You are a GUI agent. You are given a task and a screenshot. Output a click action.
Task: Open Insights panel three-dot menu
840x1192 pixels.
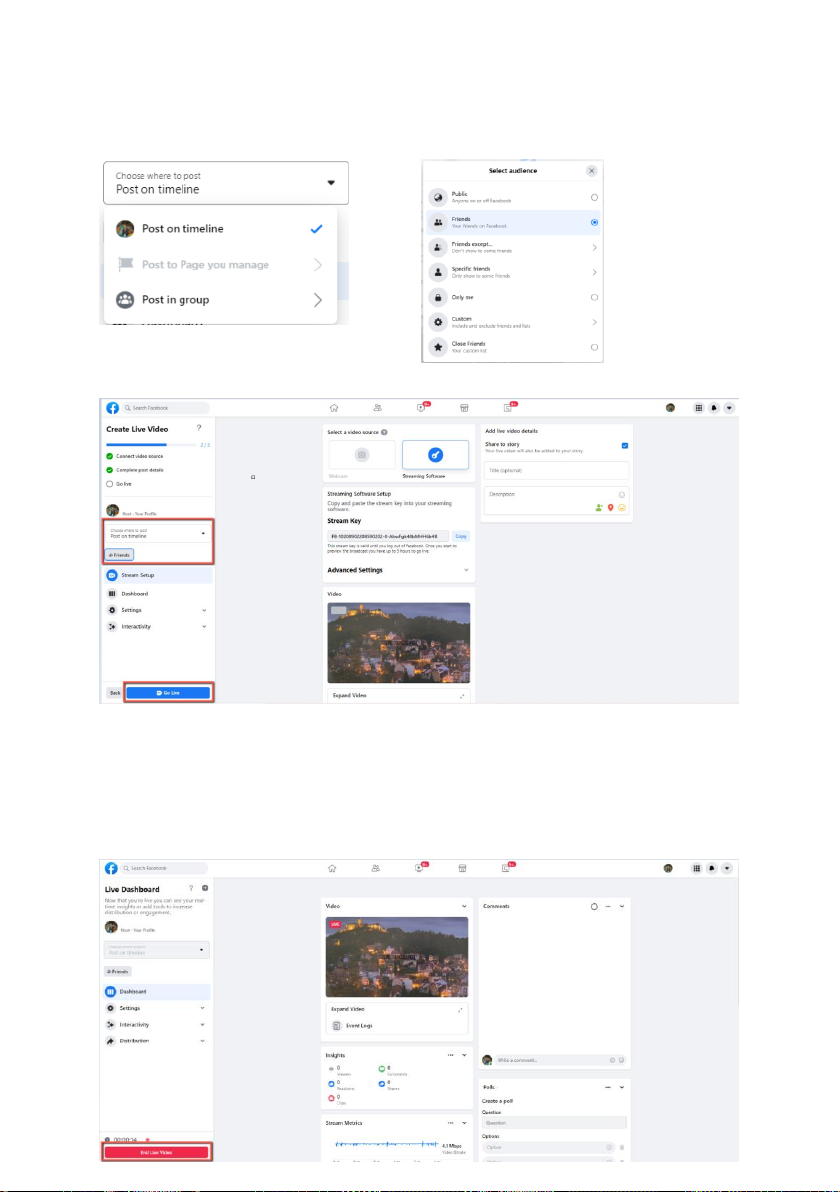451,1056
